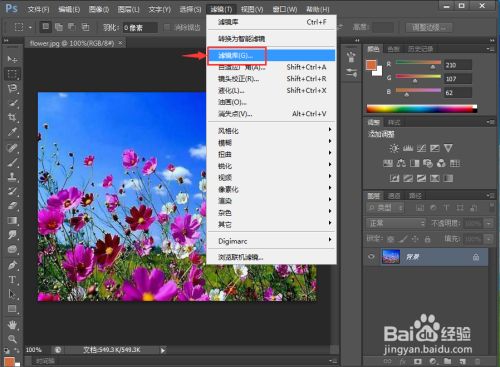
Task: Select the Spot Healing Brush tool
Action: click(x=12, y=148)
